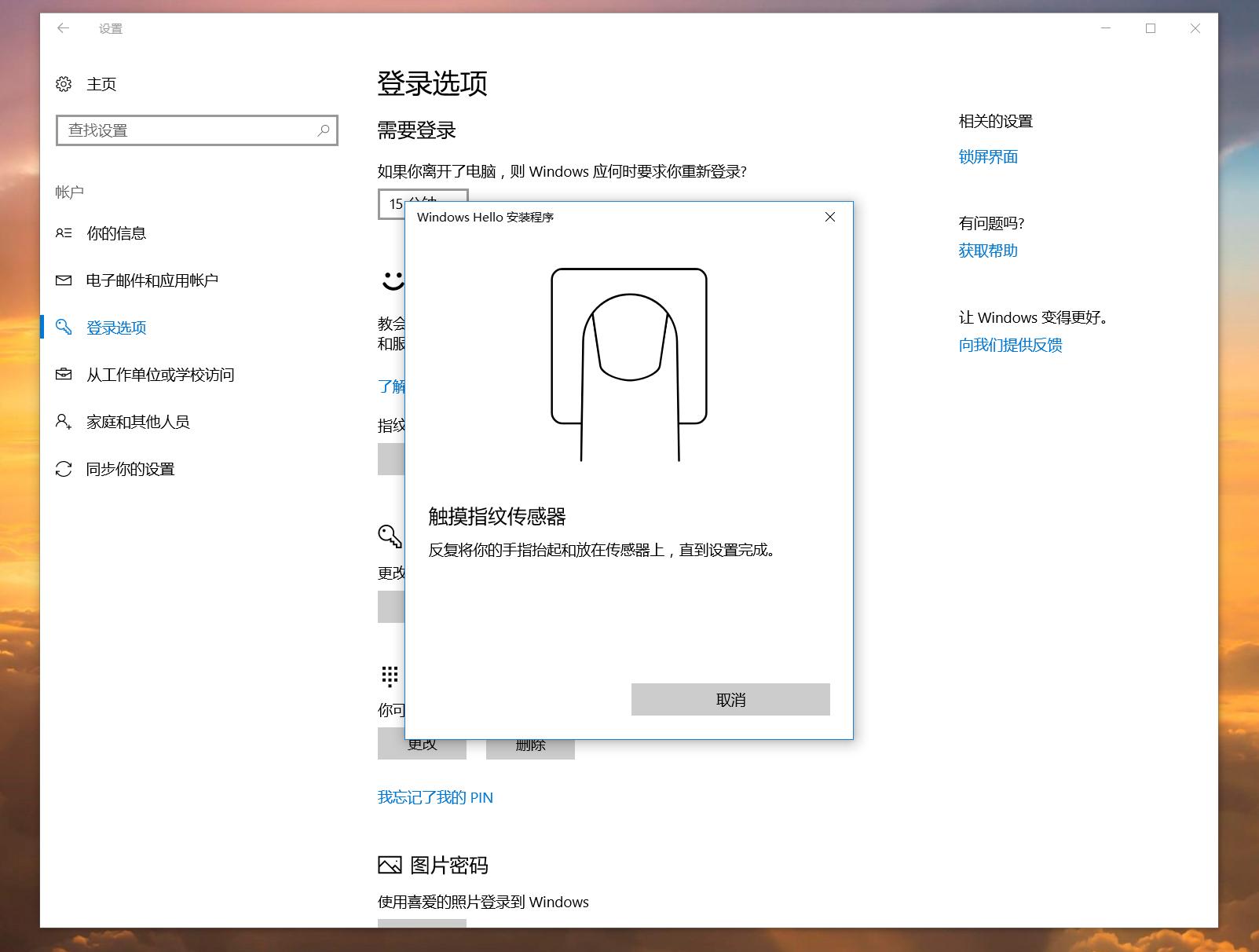Close the Windows Hello 安装程序 dialog

click(829, 218)
